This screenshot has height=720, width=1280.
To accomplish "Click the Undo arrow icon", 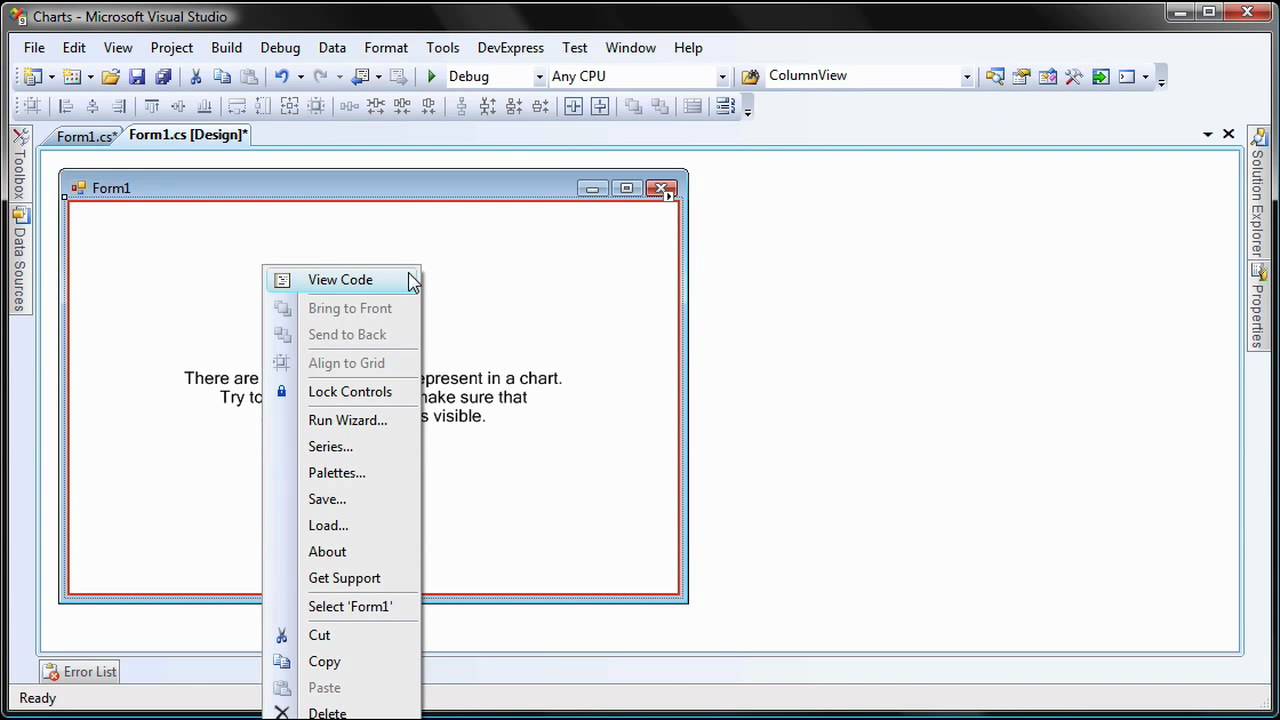I will (x=281, y=76).
